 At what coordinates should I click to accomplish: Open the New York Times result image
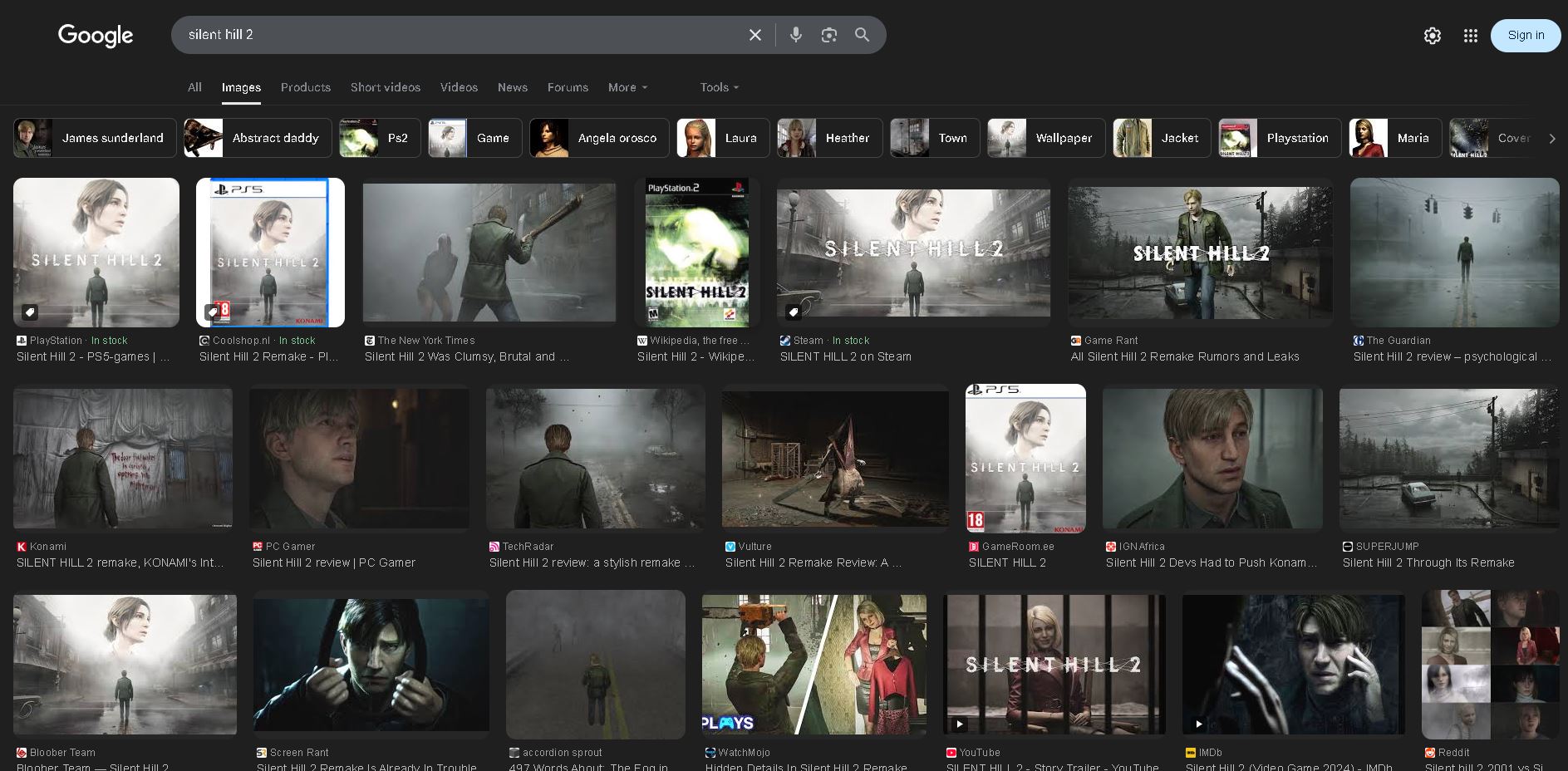[x=489, y=253]
